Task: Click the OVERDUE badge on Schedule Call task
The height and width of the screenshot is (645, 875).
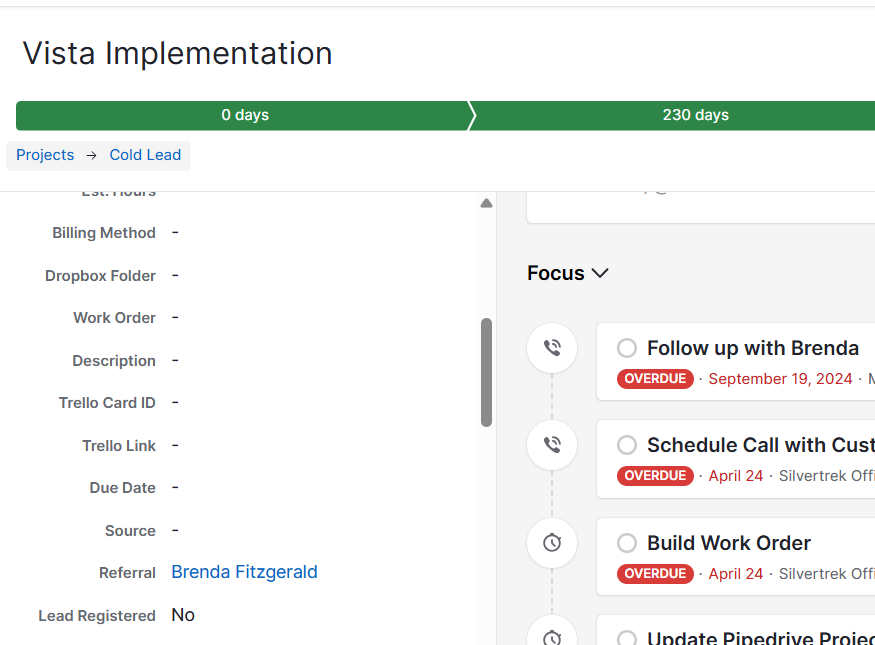Action: (655, 476)
